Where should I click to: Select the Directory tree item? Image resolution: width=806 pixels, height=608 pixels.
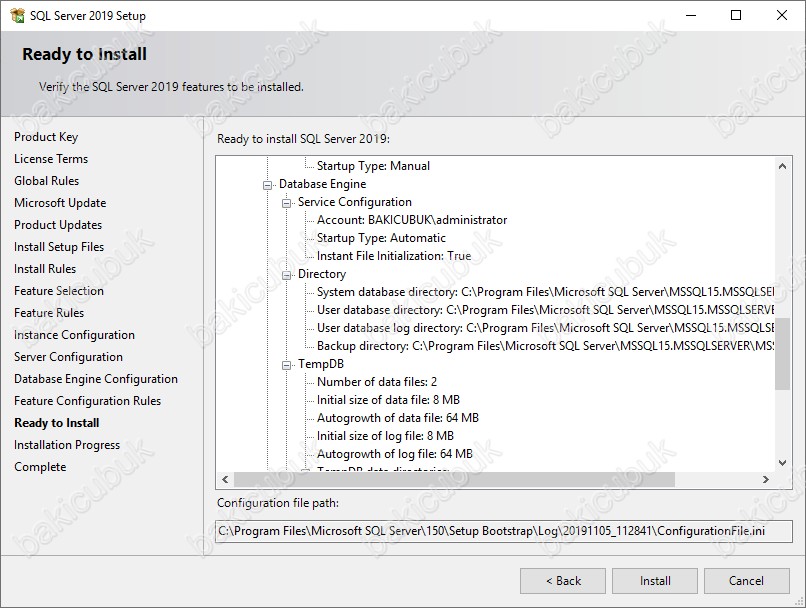coord(322,274)
